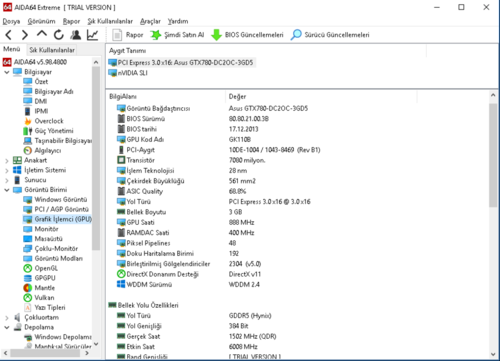This screenshot has width=500, height=361.
Task: Open the Sık Kullanılanlar menu bar item
Action: click(110, 21)
